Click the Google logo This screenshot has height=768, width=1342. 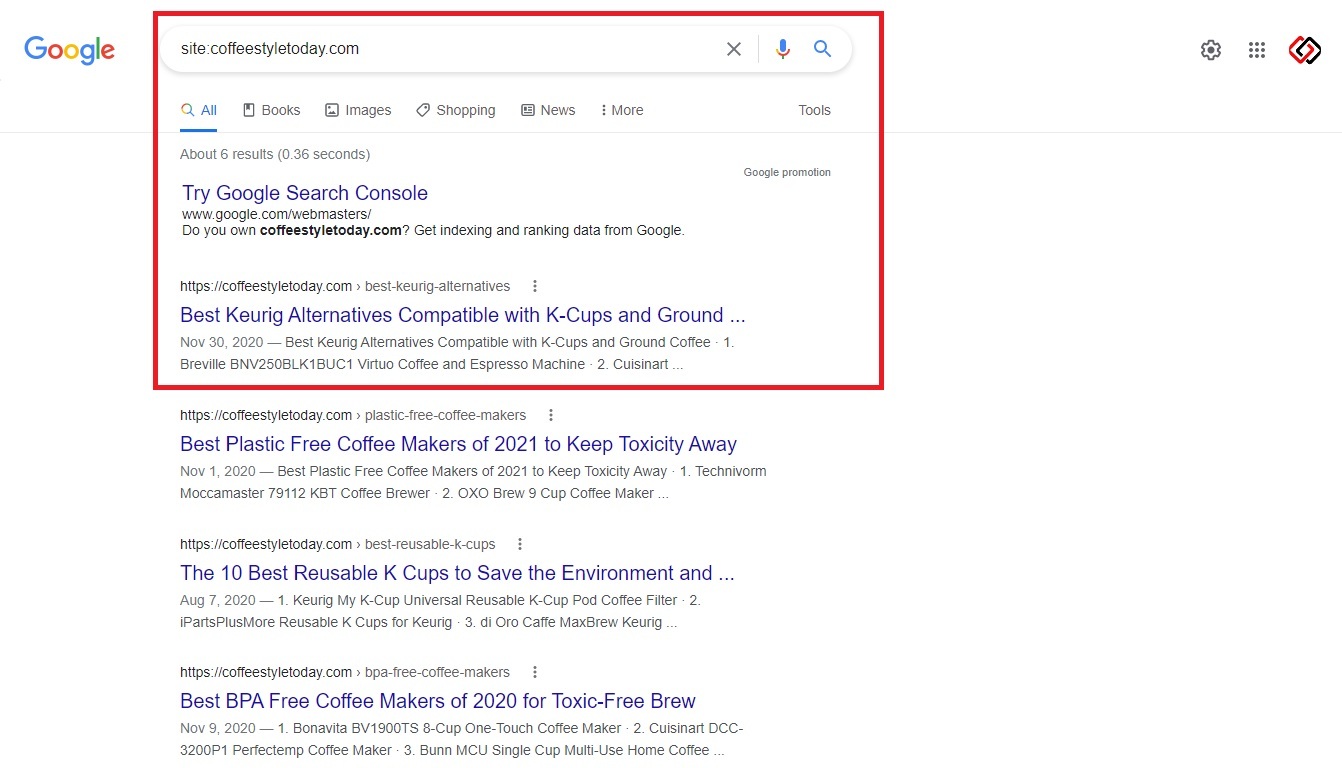pyautogui.click(x=70, y=50)
